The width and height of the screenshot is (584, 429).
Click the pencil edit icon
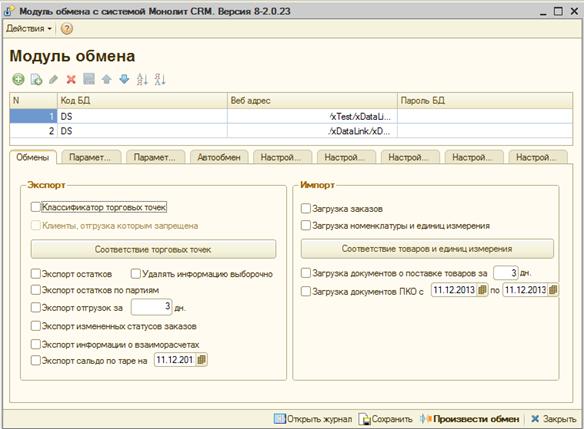tap(53, 79)
